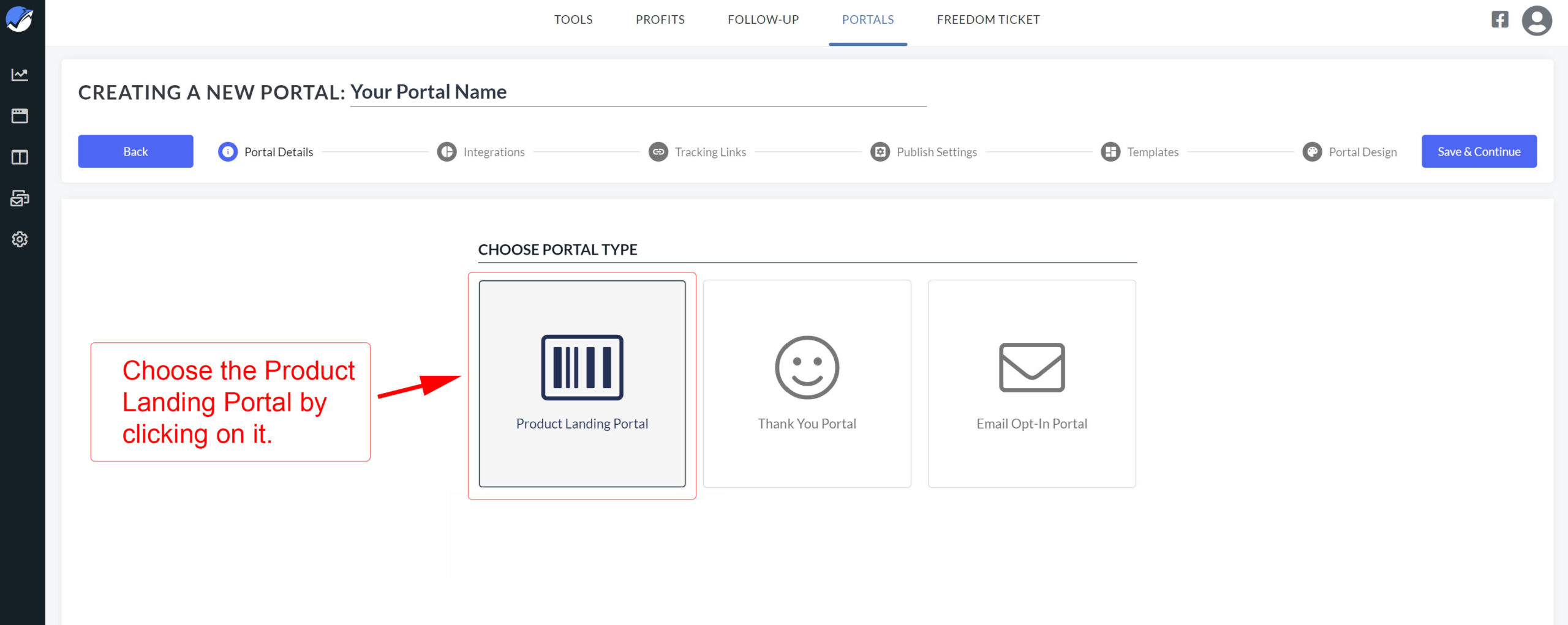Go to the Portal Design step
The image size is (1568, 625).
(x=1350, y=152)
